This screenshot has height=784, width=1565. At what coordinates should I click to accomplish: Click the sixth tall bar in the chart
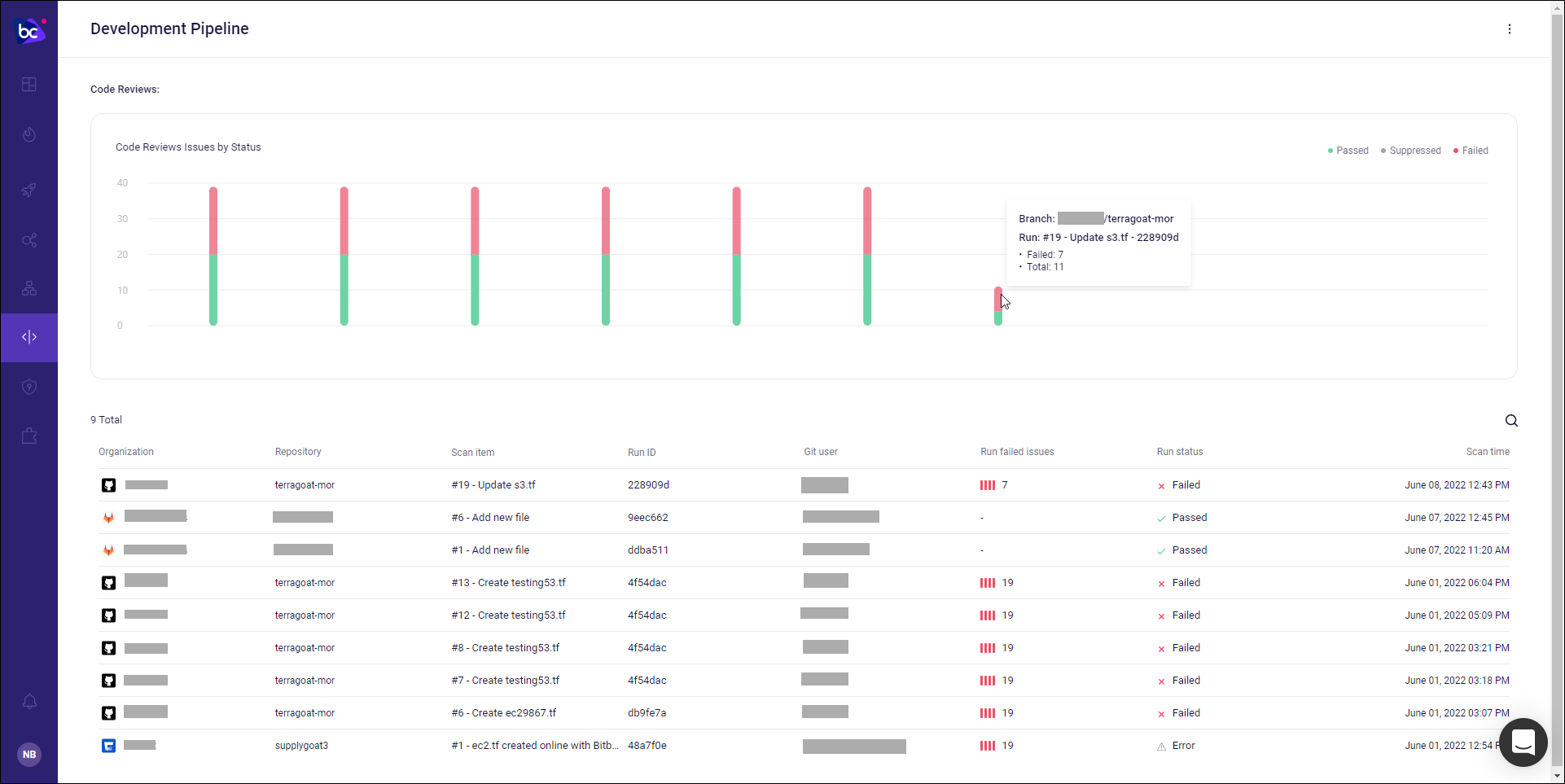(x=867, y=256)
